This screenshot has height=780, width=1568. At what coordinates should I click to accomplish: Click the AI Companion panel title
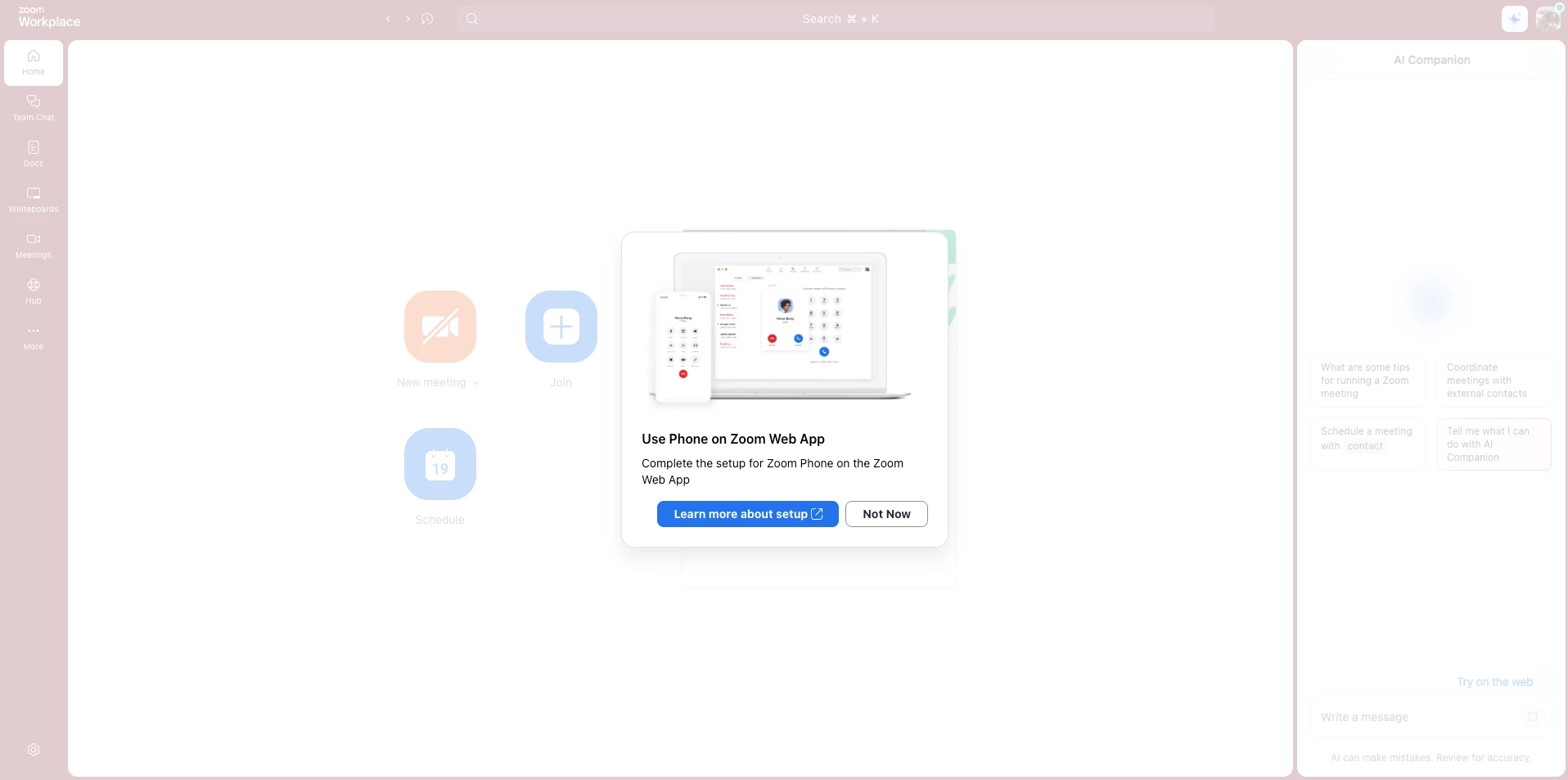(x=1432, y=60)
